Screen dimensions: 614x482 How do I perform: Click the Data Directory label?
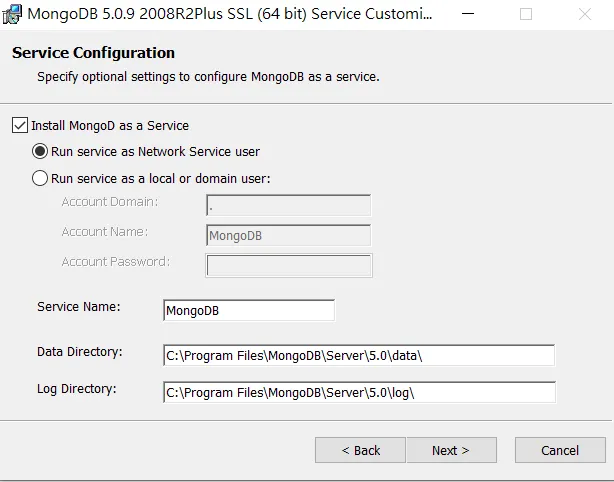(x=80, y=352)
